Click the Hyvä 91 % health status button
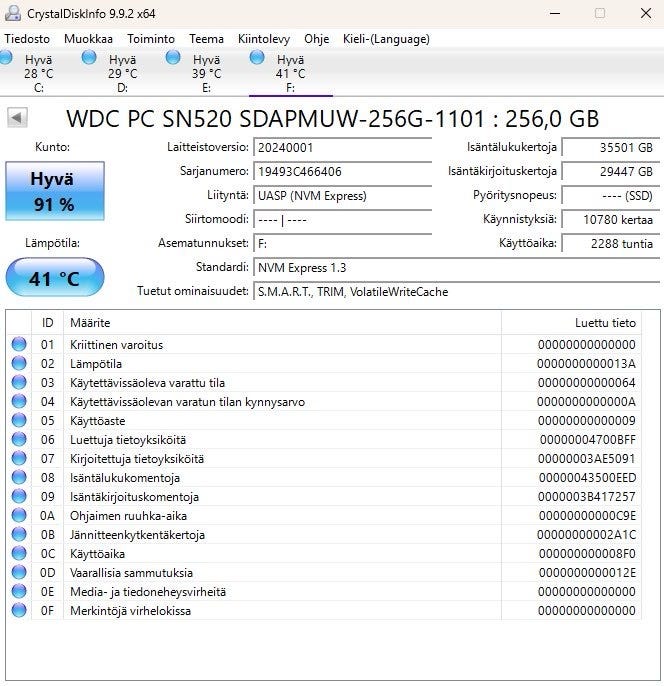This screenshot has width=664, height=686. click(x=55, y=191)
